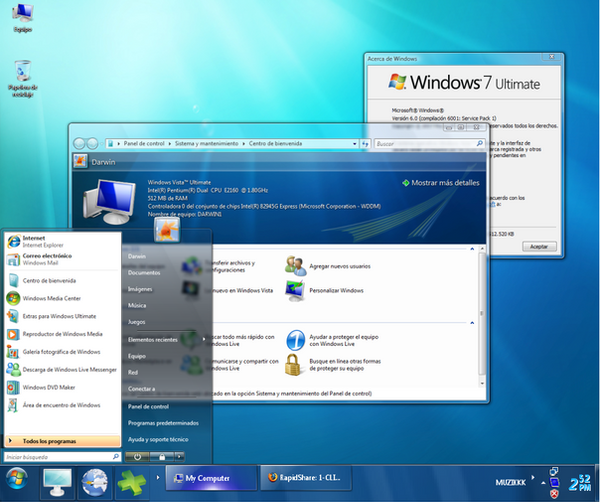
Task: Open Busque en línea otras formas item
Action: coord(333,365)
